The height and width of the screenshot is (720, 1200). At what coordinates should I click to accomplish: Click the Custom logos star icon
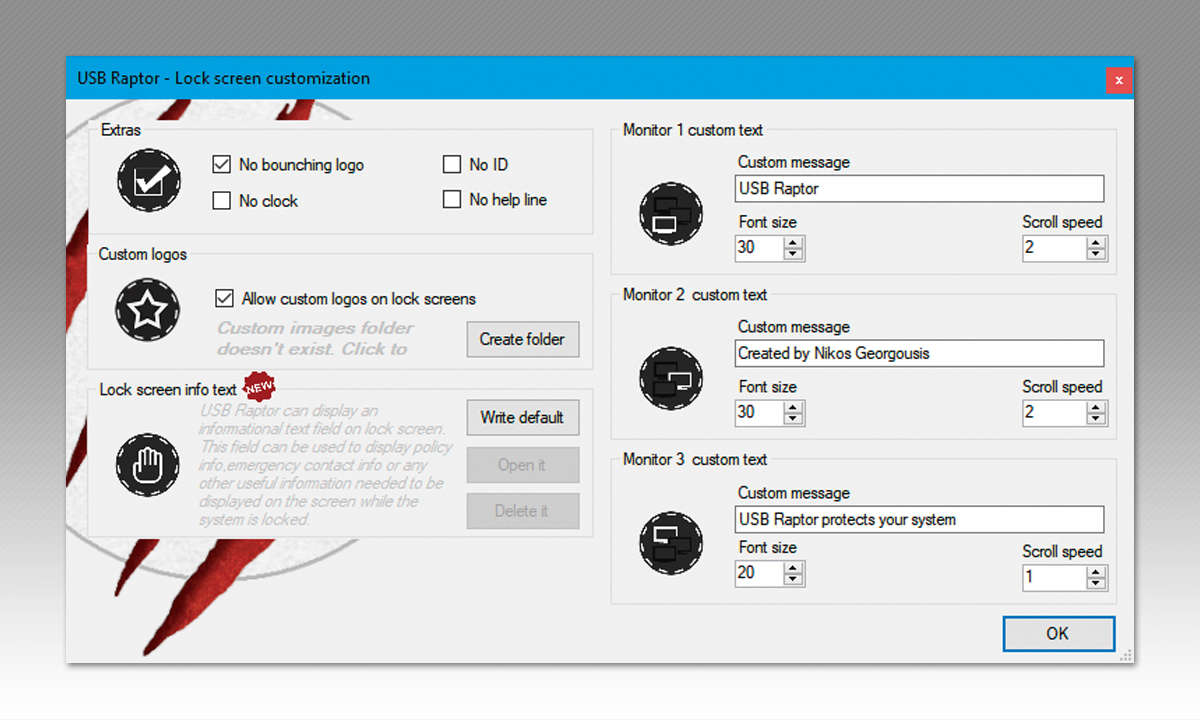(148, 310)
